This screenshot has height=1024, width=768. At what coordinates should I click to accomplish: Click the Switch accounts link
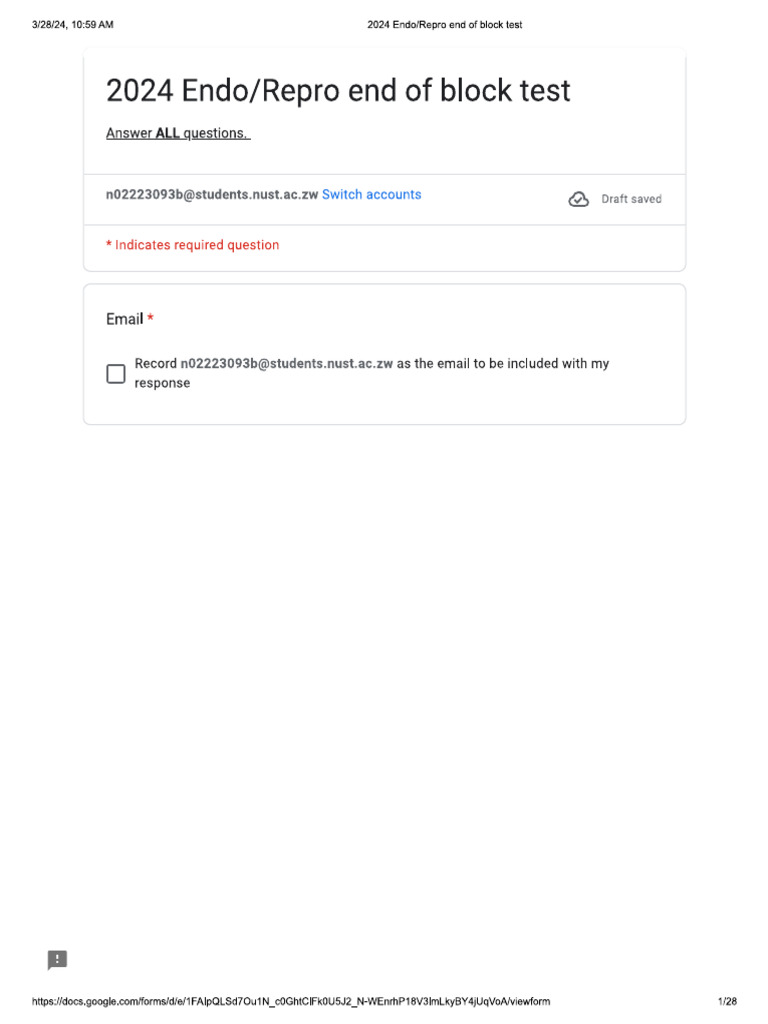371,195
